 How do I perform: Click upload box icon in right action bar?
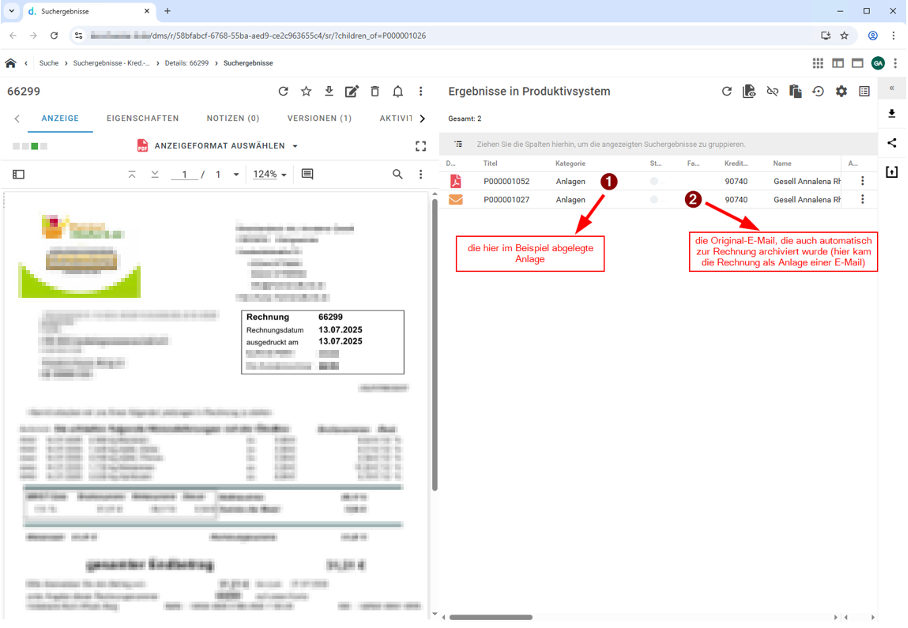coord(892,171)
